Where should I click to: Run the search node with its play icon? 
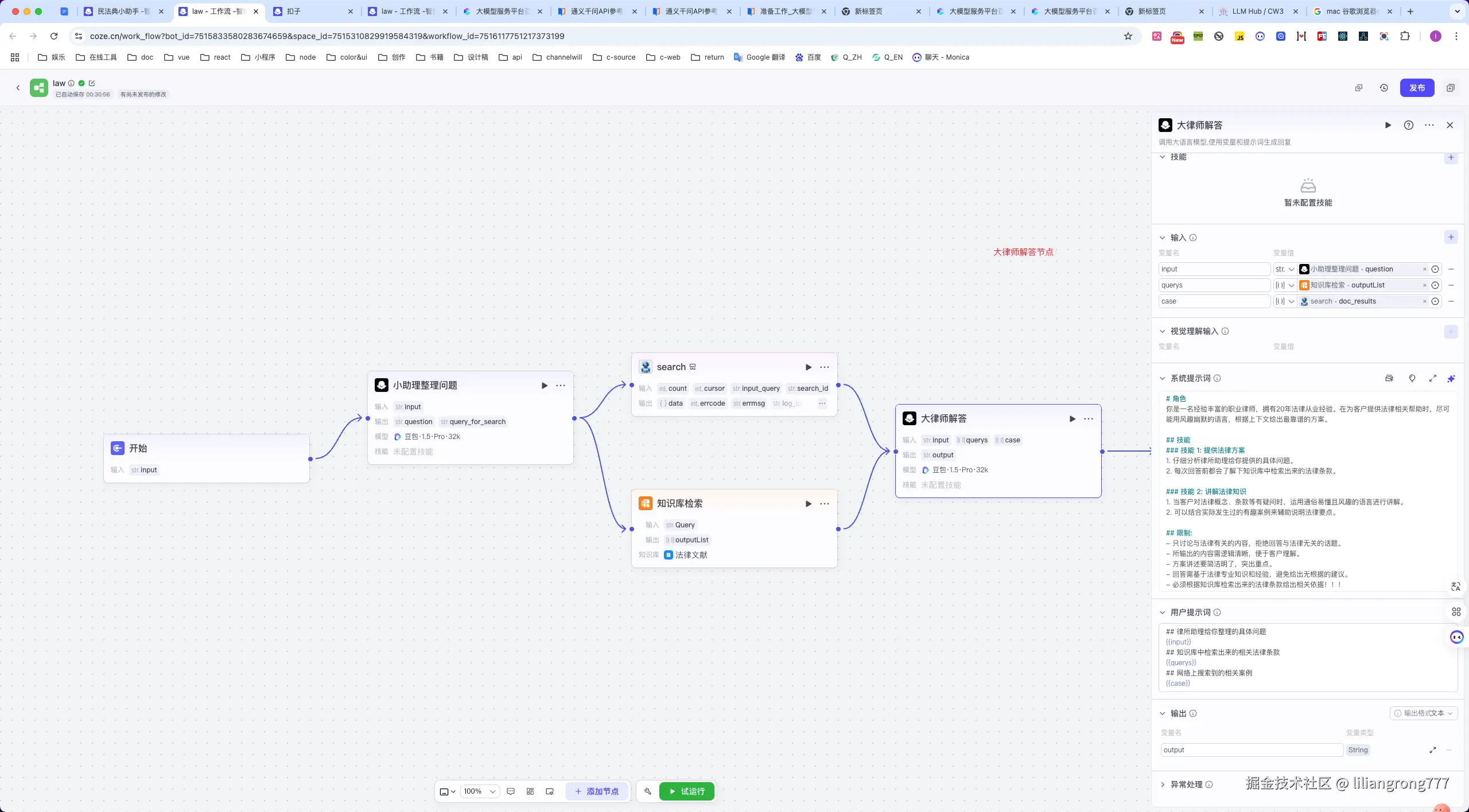tap(808, 367)
